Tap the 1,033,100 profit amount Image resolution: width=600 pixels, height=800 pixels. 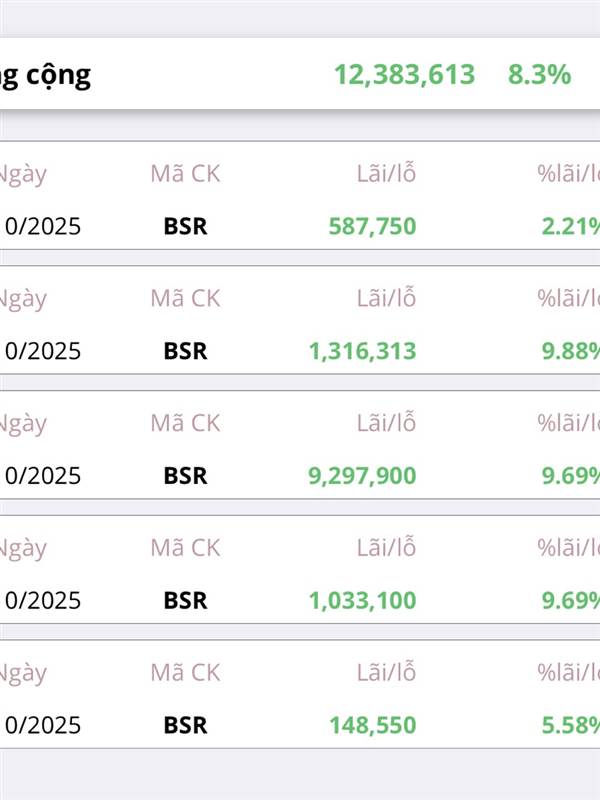tap(362, 601)
